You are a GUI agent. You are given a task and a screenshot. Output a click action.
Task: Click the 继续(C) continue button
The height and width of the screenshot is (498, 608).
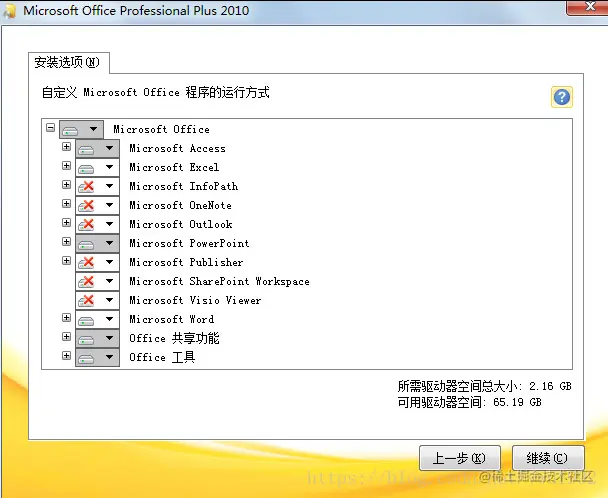(x=548, y=458)
